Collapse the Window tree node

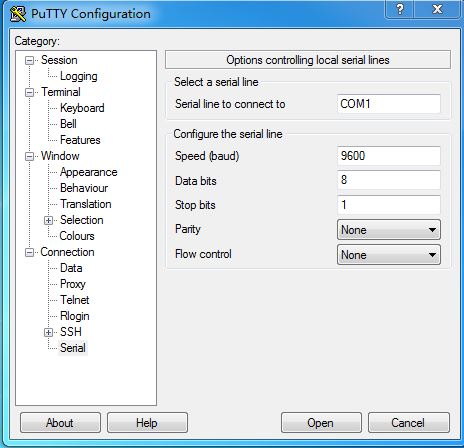pos(30,156)
